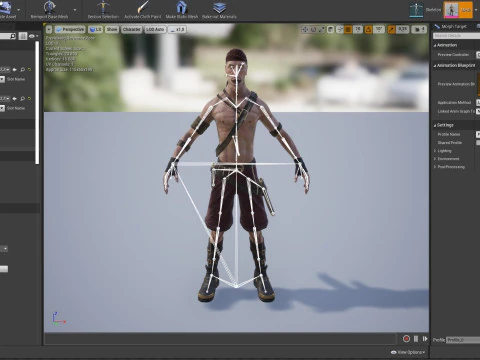Click the preview timeline scrub bar

click(220, 339)
